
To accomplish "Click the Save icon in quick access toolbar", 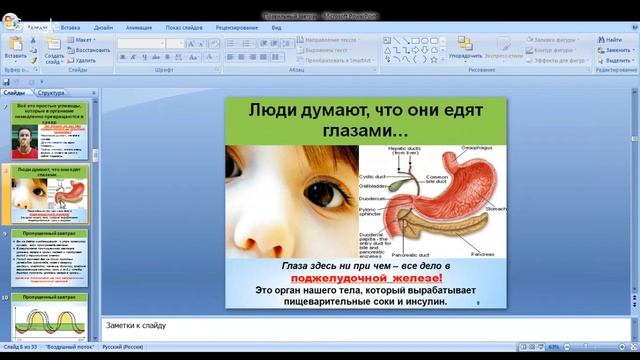I will coord(6,82).
